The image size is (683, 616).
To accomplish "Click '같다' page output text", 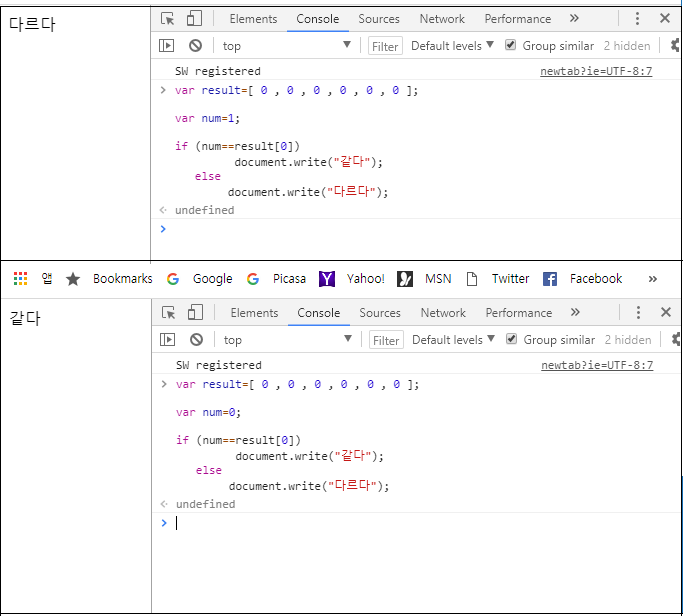I will [x=25, y=318].
